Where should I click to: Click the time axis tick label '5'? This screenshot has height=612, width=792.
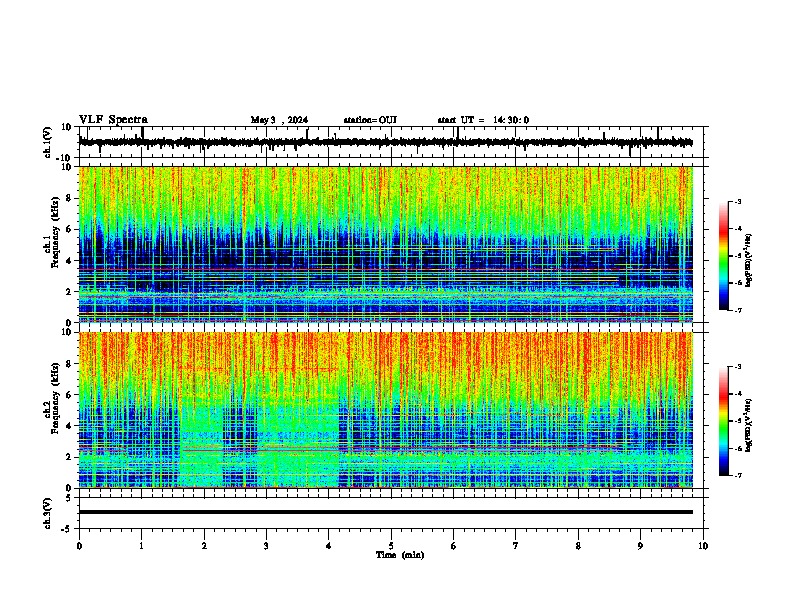[391, 546]
